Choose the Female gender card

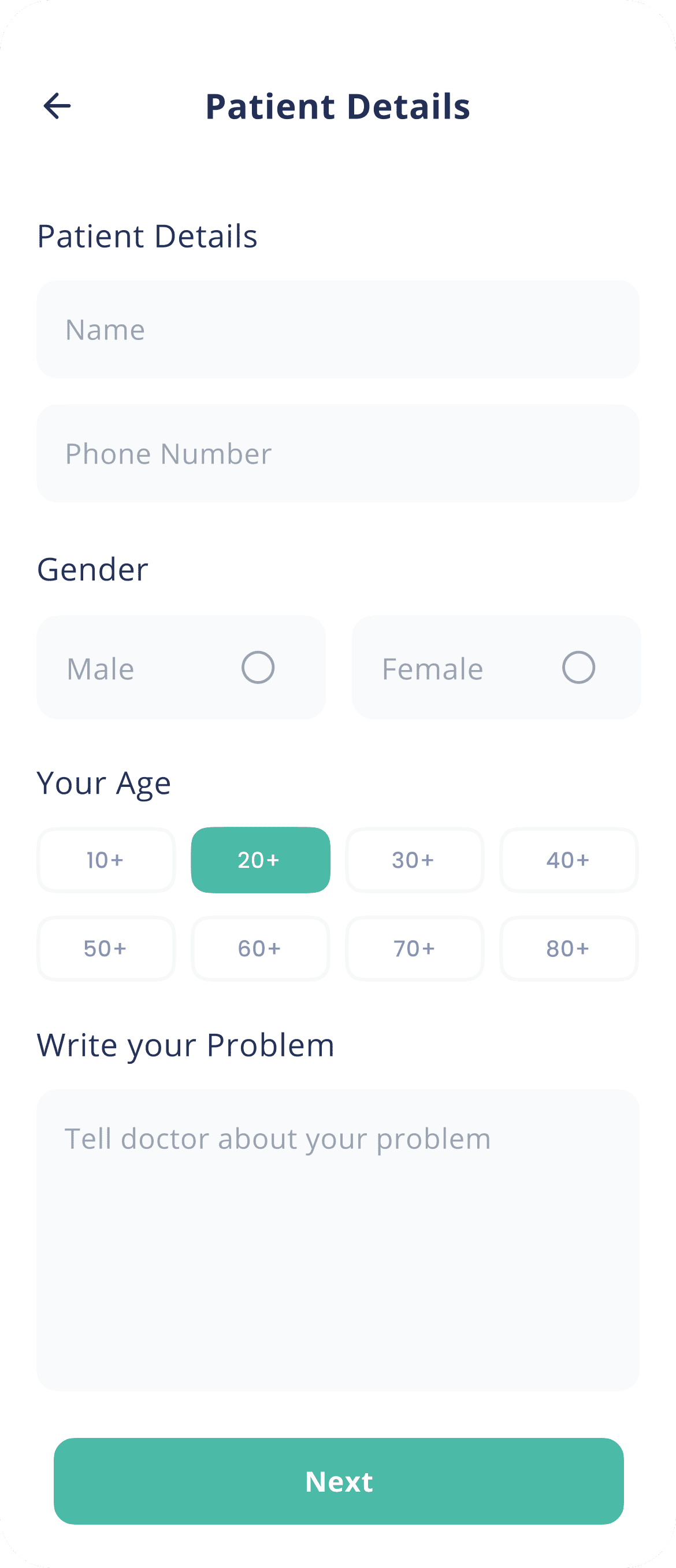point(496,667)
